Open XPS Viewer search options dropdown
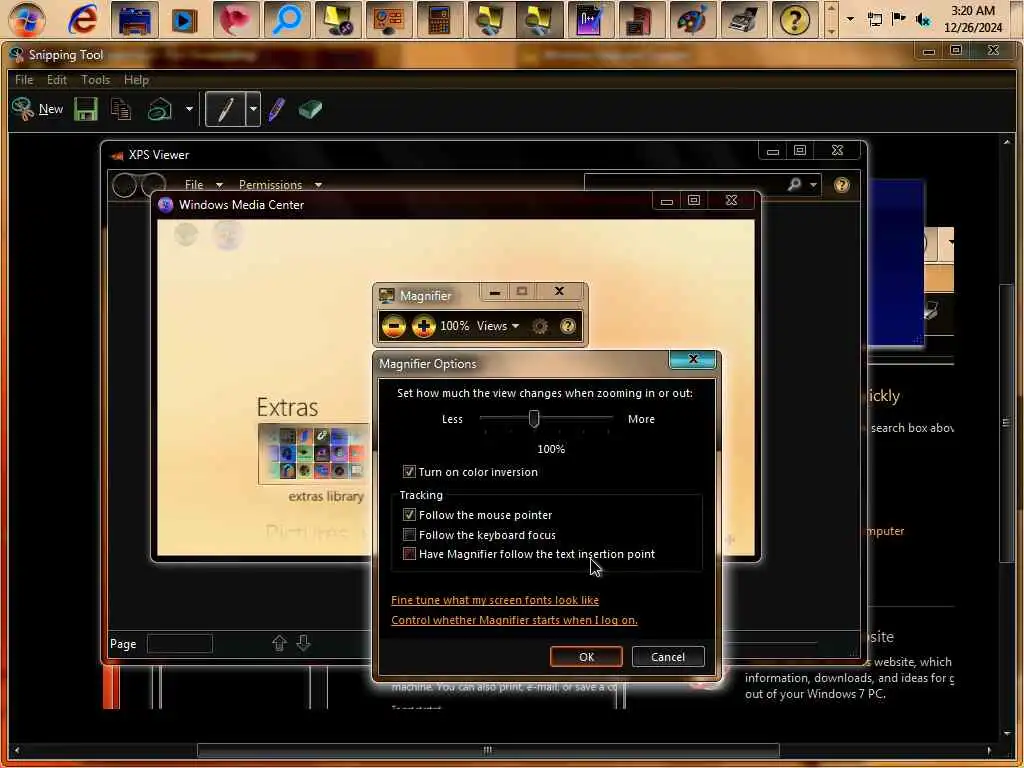Image resolution: width=1024 pixels, height=768 pixels. (x=813, y=185)
